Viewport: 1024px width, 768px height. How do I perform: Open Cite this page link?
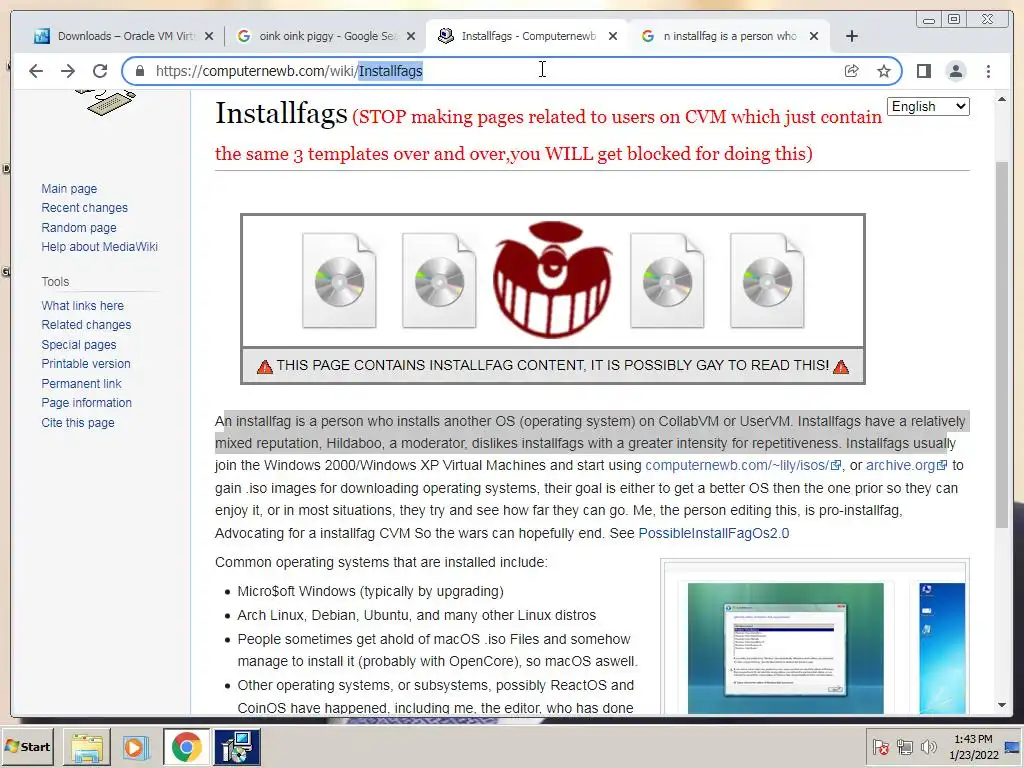pyautogui.click(x=78, y=423)
